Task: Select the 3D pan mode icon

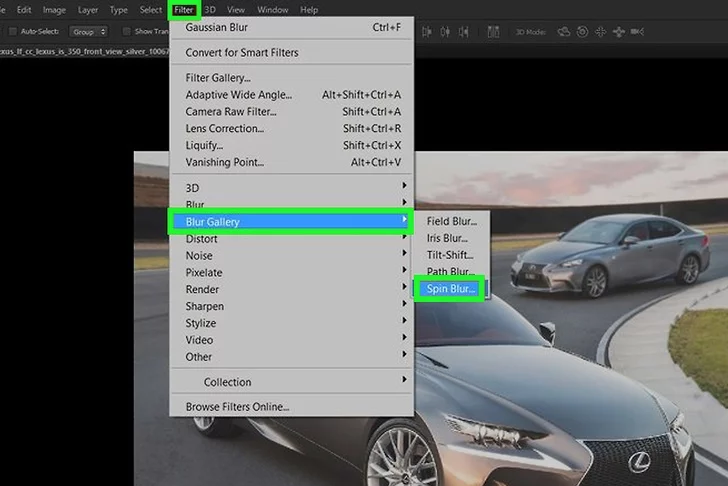Action: [600, 32]
